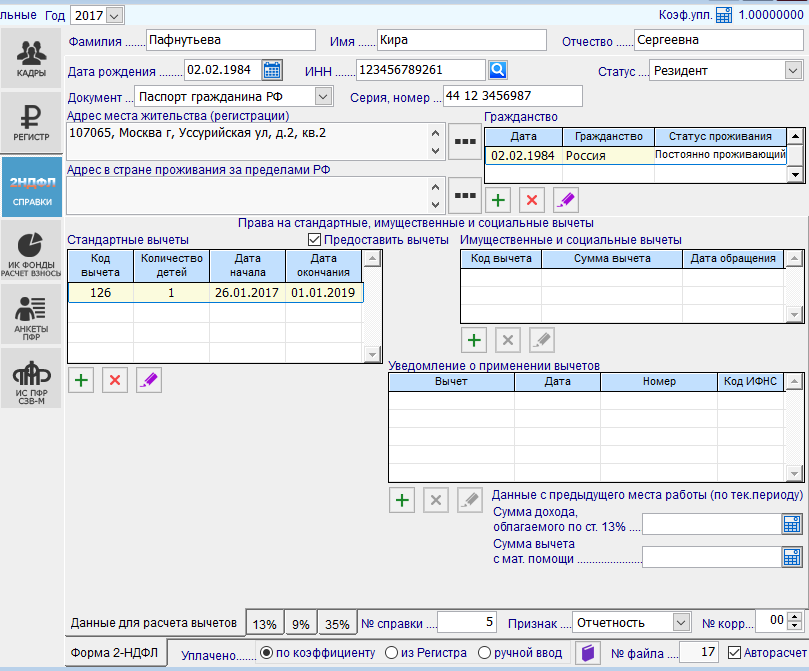Click the Фамилия field with Пафнутьева
This screenshot has height=671, width=809.
tap(231, 40)
